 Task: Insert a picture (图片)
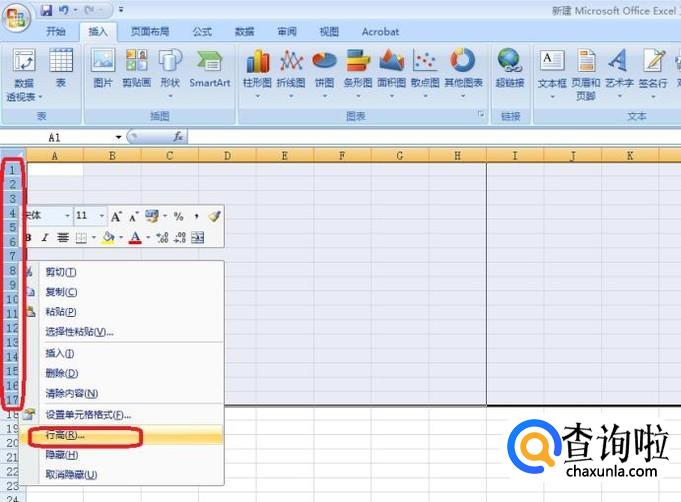click(x=103, y=69)
